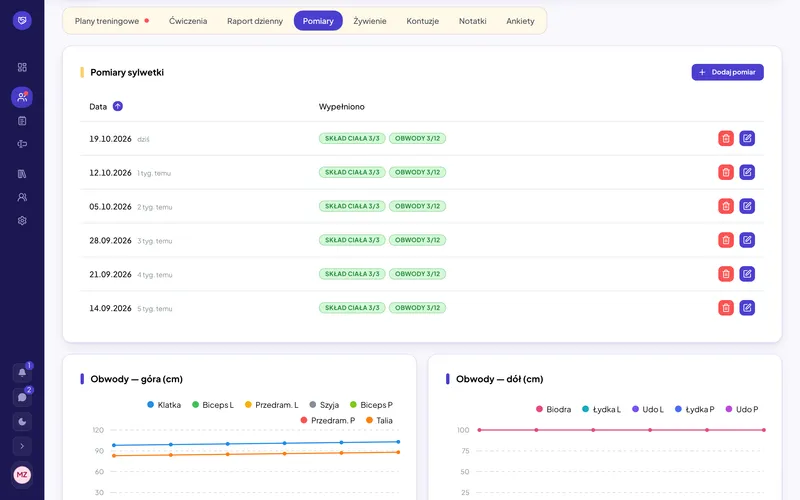800x500 pixels.
Task: Open the Raport dzienny tab
Action: [x=255, y=21]
